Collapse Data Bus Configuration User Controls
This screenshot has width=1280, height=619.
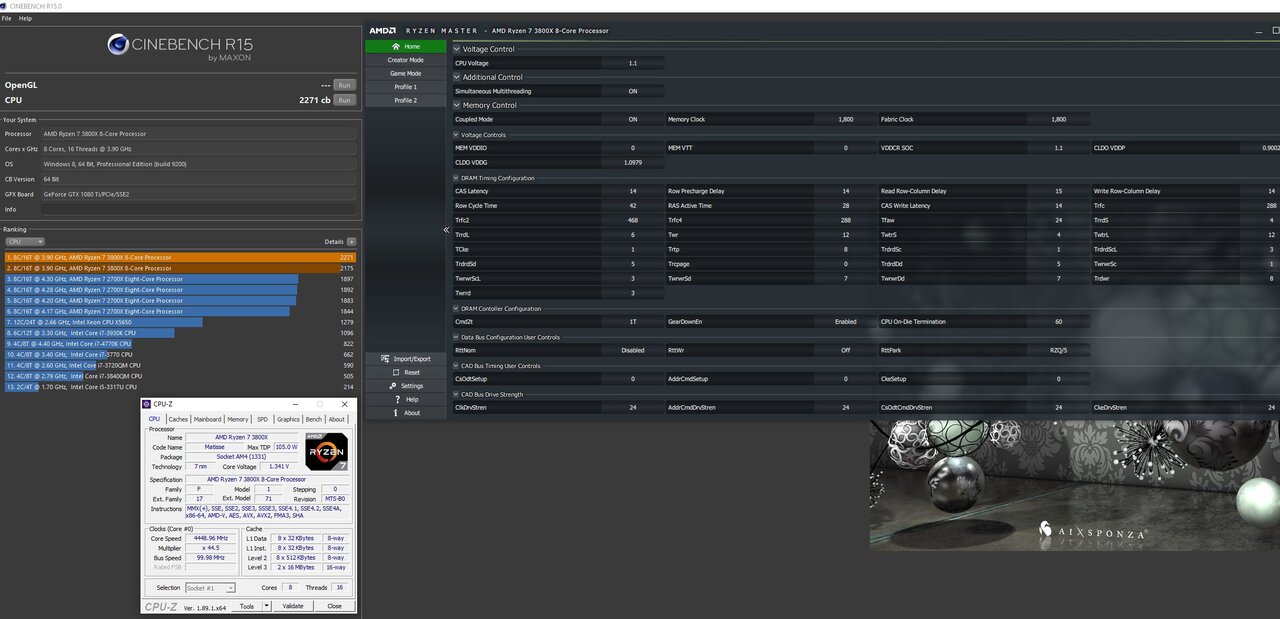click(457, 337)
